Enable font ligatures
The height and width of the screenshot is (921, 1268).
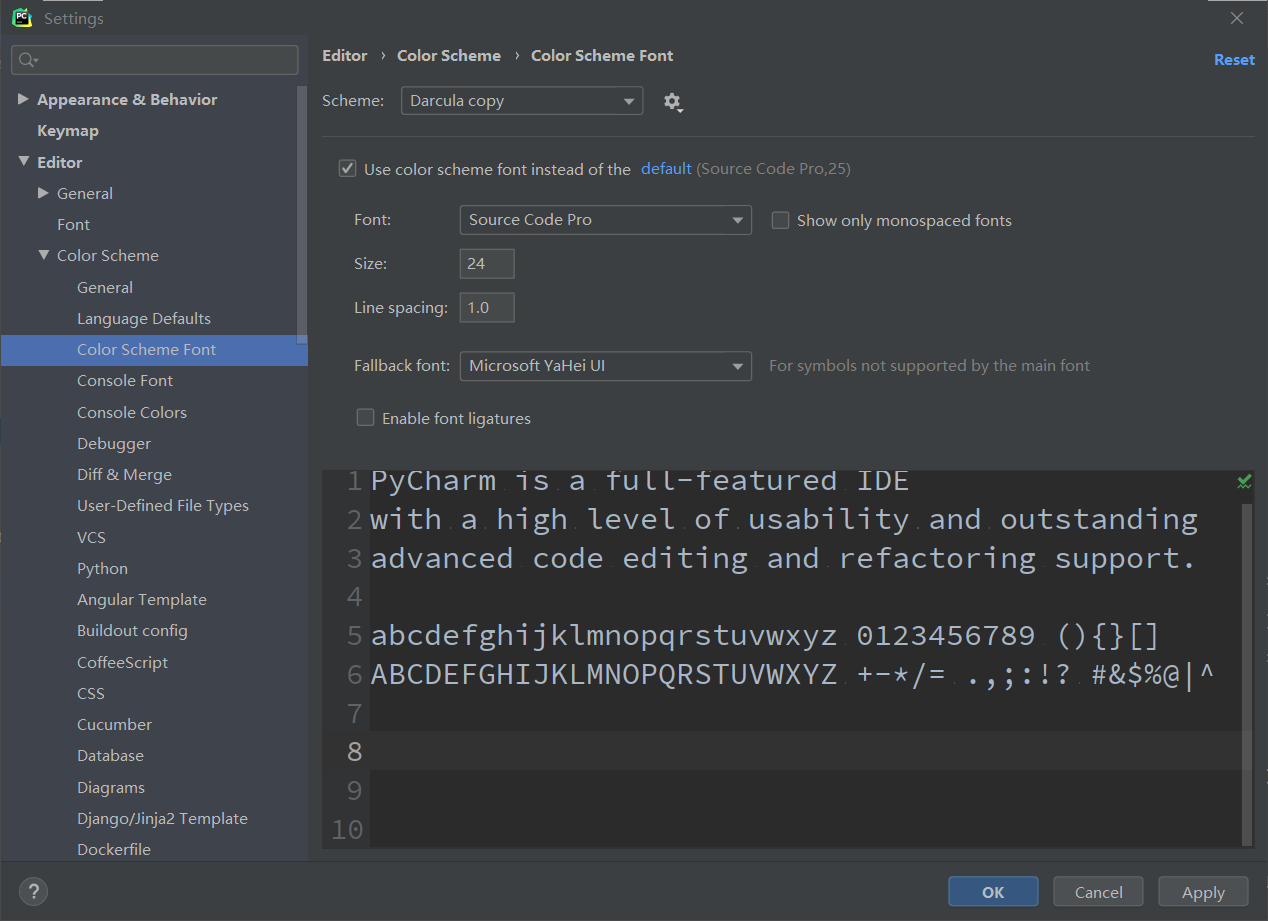[365, 418]
